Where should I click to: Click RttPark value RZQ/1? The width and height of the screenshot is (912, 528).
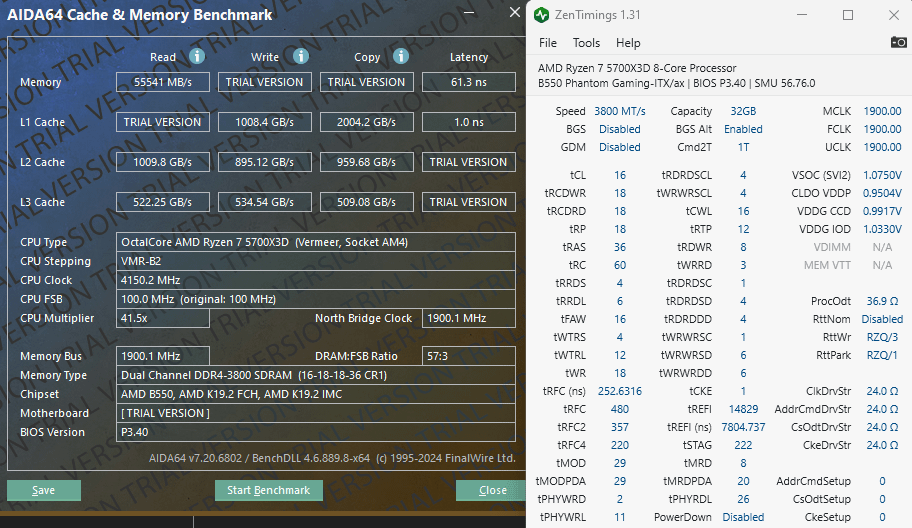(882, 355)
